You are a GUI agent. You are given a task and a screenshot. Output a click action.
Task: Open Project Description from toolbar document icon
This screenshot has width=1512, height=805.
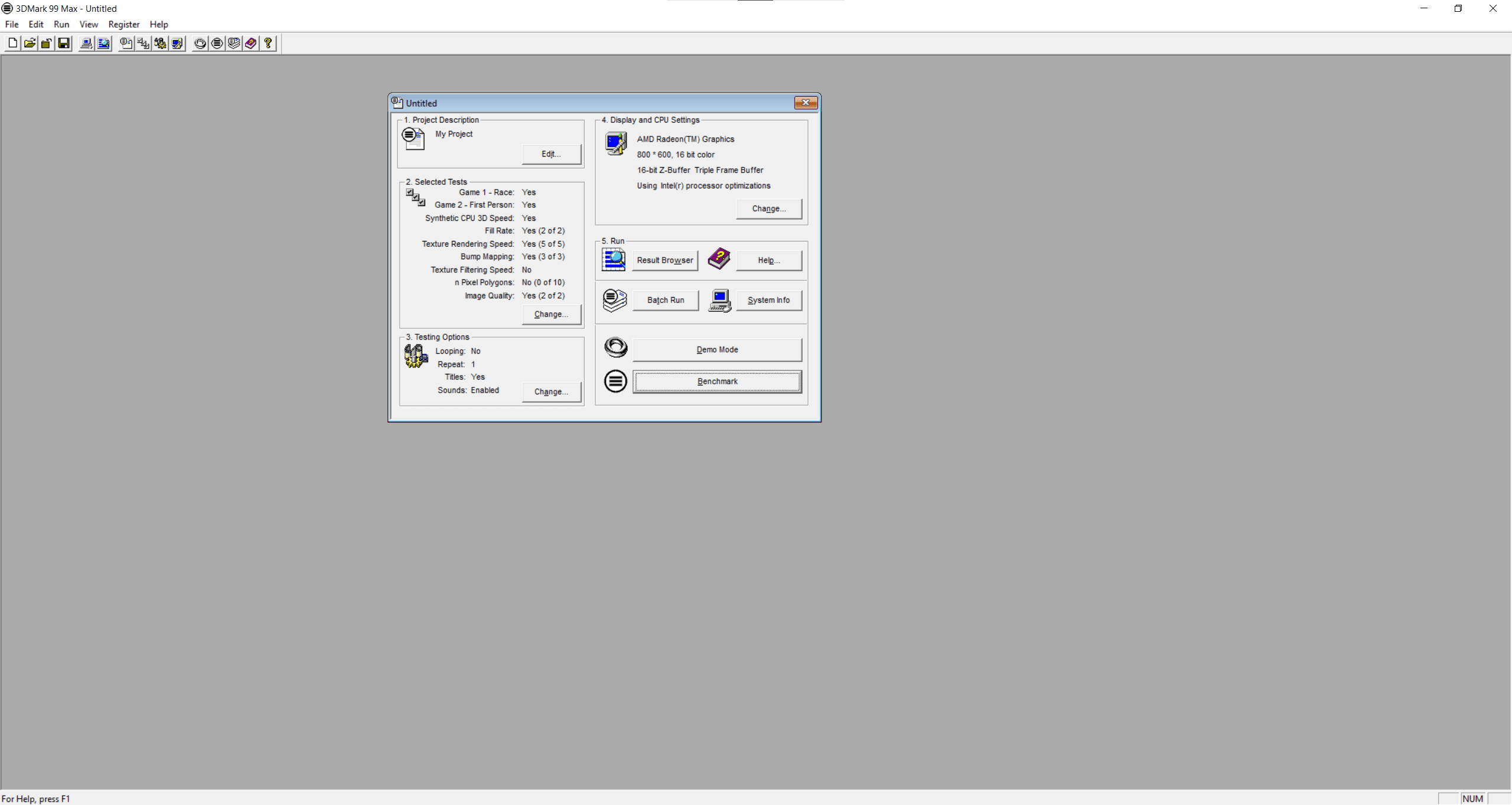126,43
